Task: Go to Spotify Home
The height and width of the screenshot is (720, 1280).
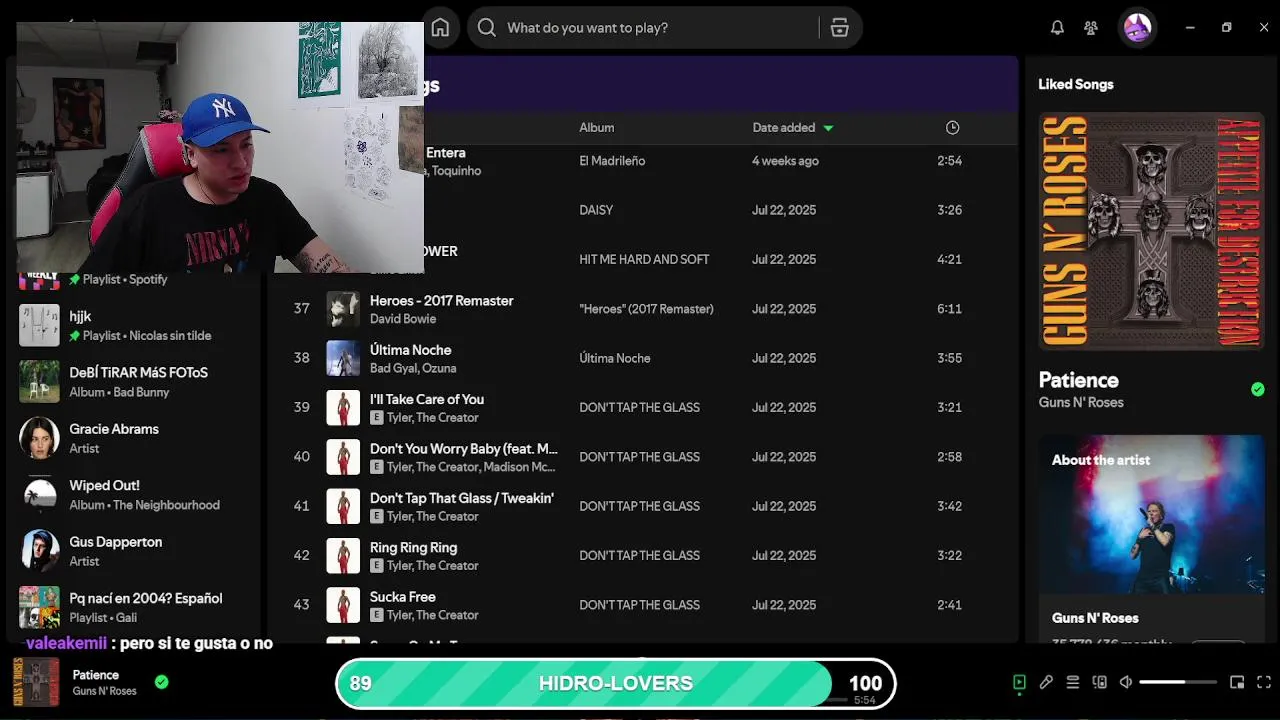Action: point(440,28)
